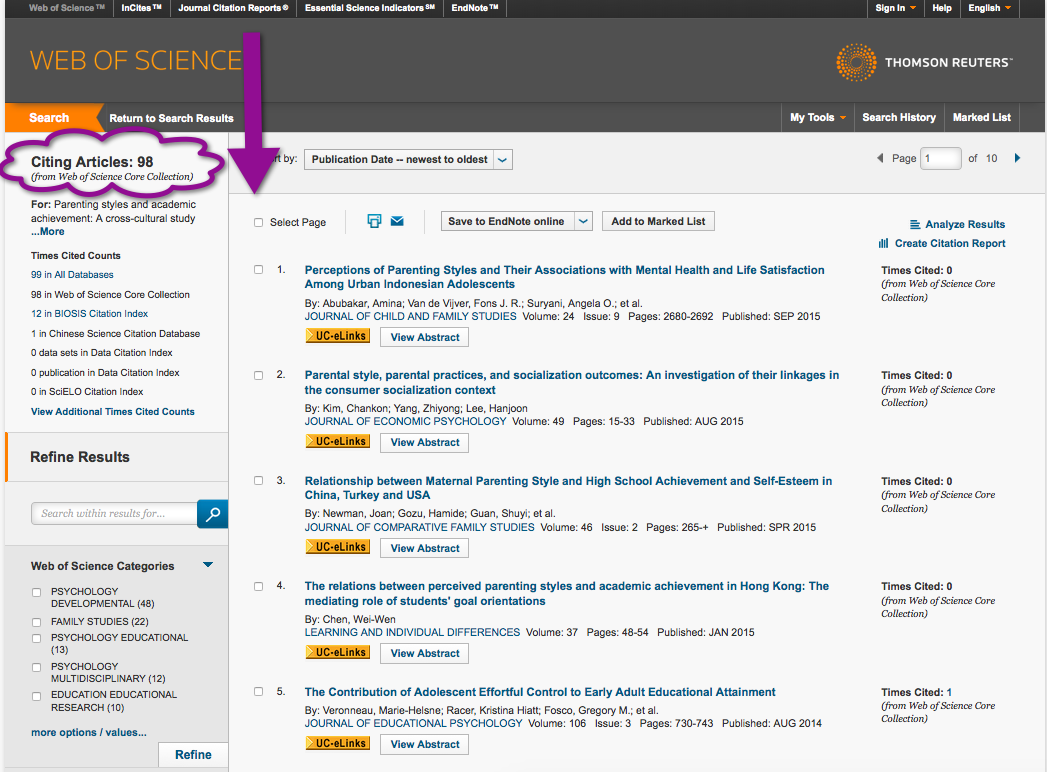Open the My Tools dropdown
This screenshot has width=1047, height=772.
coord(818,118)
